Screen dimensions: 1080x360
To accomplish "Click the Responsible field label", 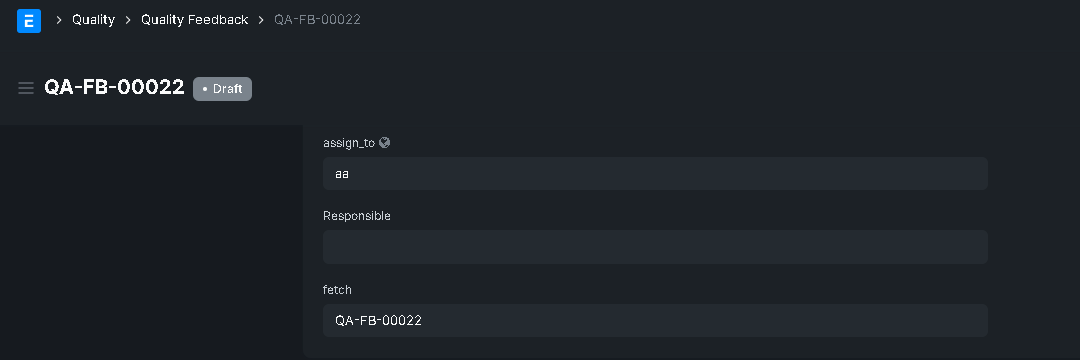I will (357, 216).
